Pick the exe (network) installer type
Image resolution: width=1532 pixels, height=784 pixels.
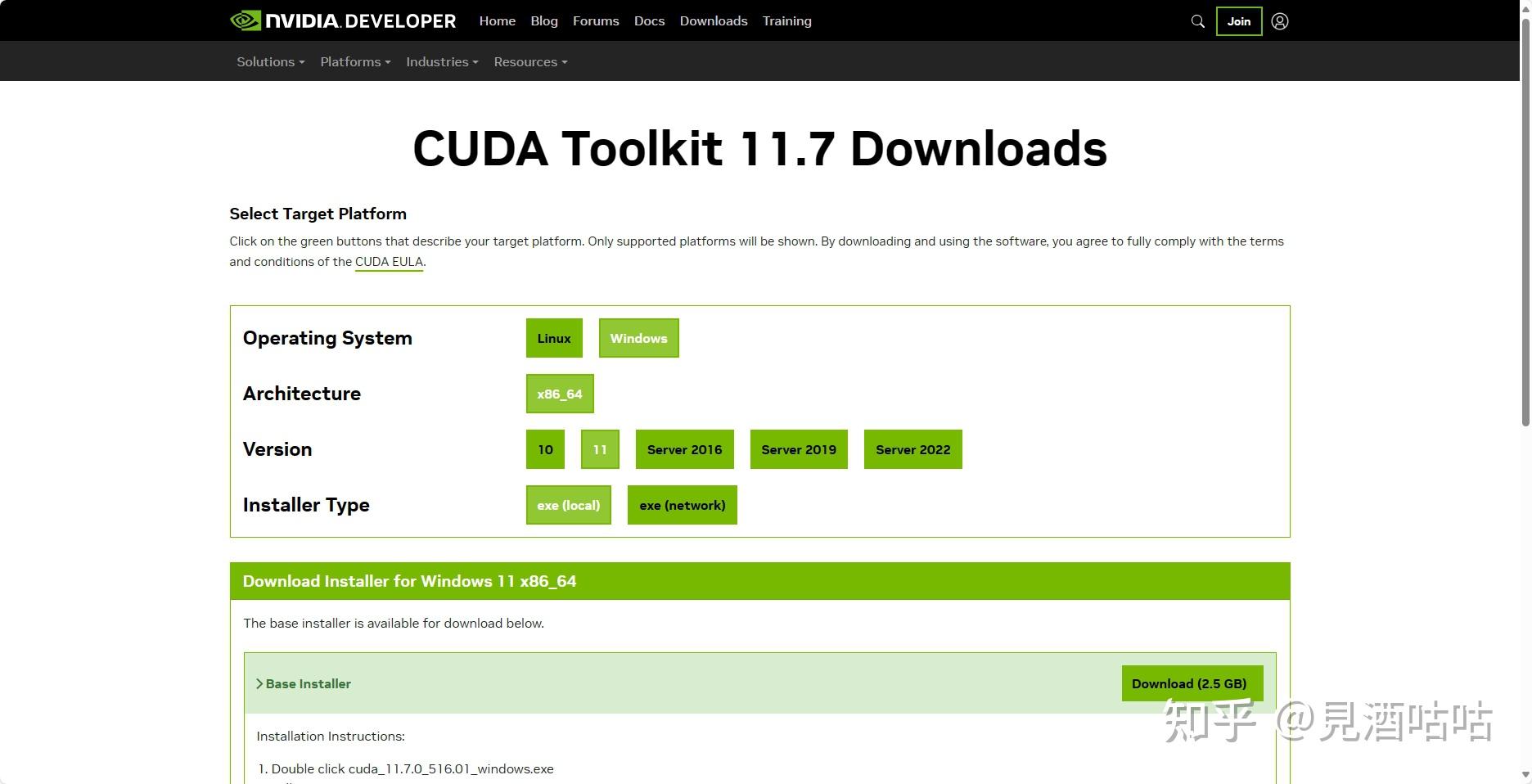pyautogui.click(x=682, y=505)
